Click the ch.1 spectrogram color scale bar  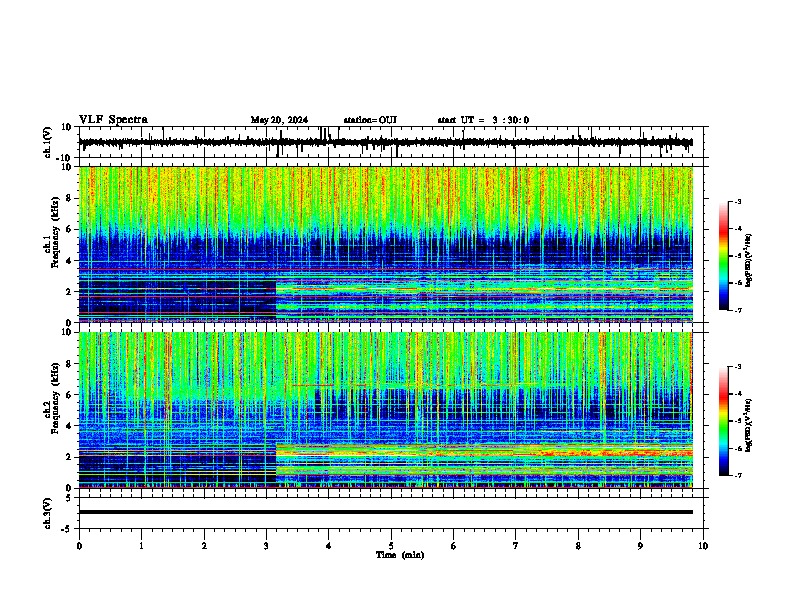tap(723, 256)
